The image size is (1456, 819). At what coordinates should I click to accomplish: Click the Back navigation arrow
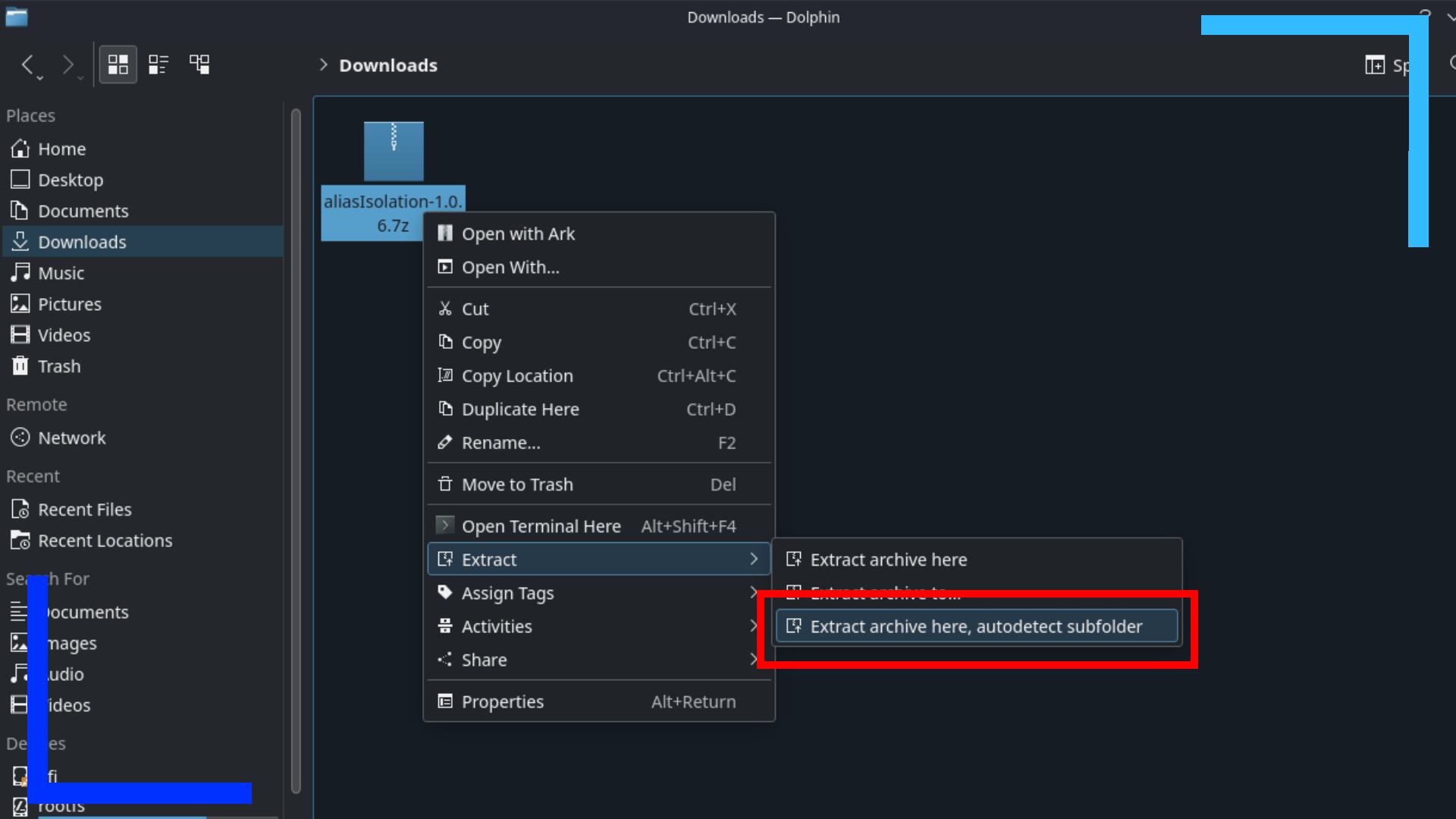(29, 64)
